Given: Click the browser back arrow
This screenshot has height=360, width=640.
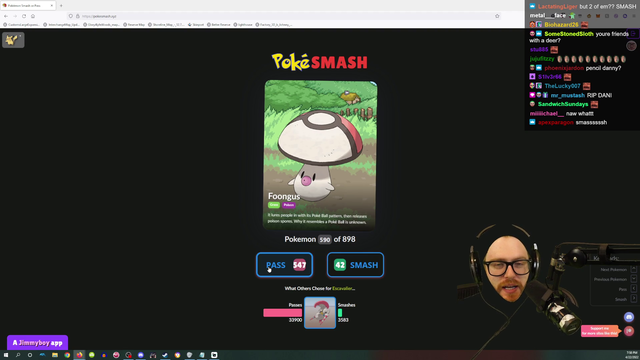Looking at the screenshot, I should [x=6, y=16].
